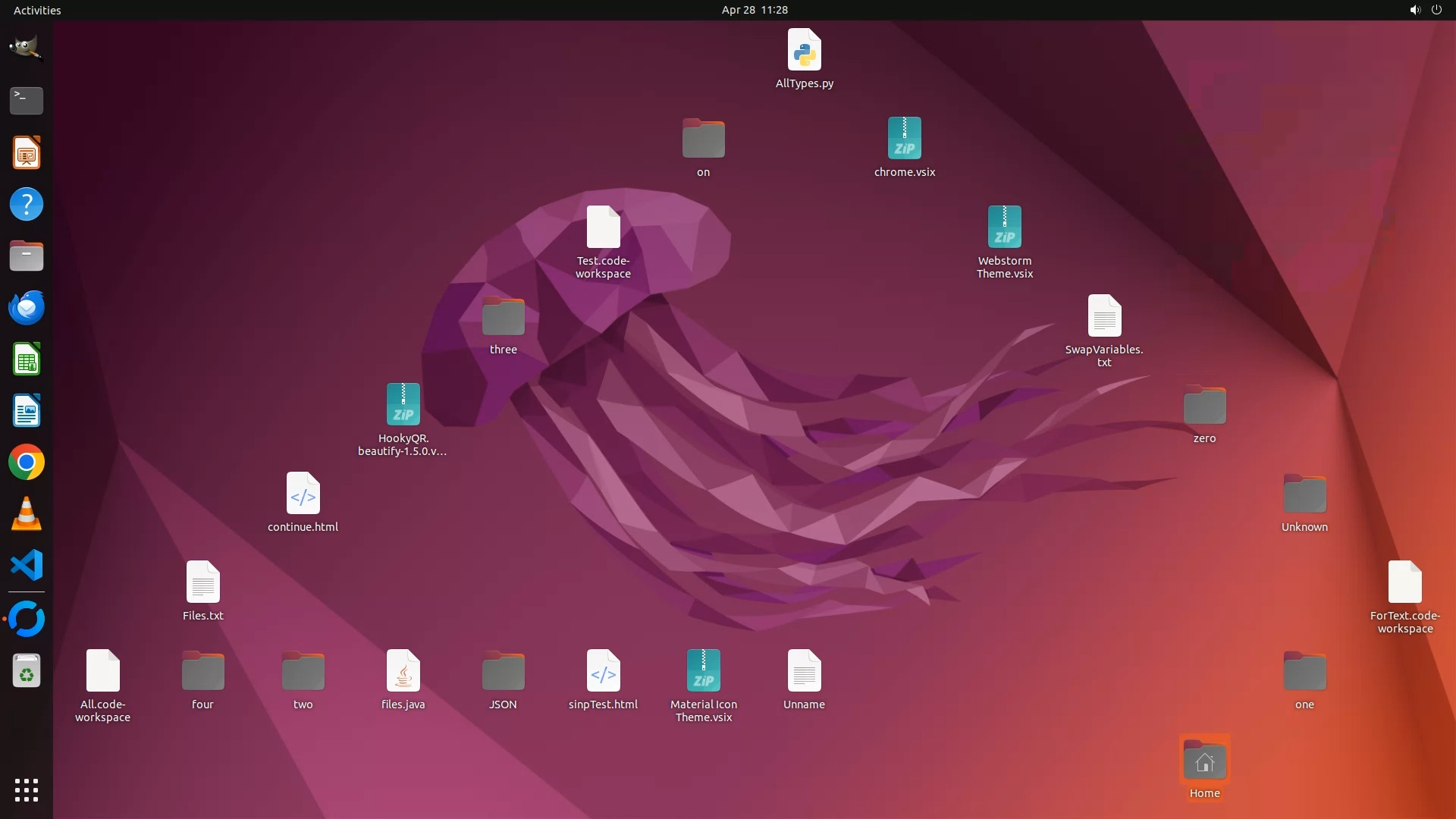Image resolution: width=1456 pixels, height=819 pixels.
Task: Open LibreOffice Calc from dock
Action: point(26,359)
